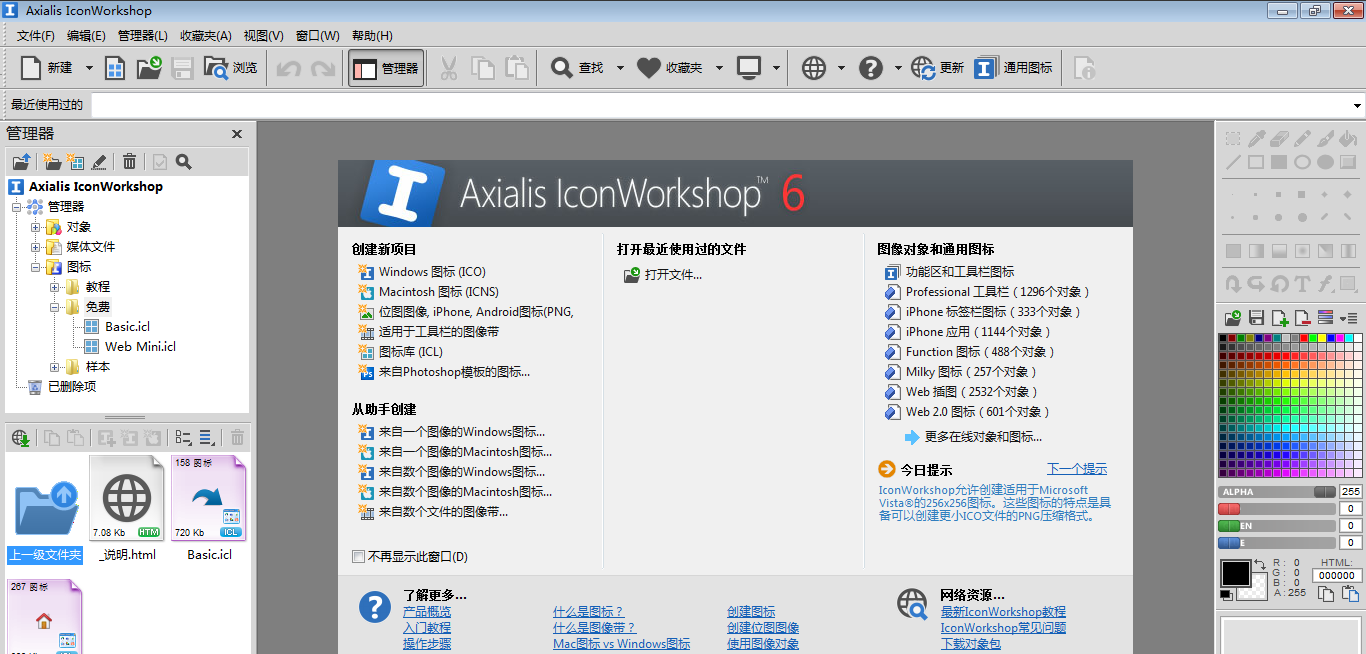
Task: Click the palette color bars icon
Action: [x=1326, y=318]
